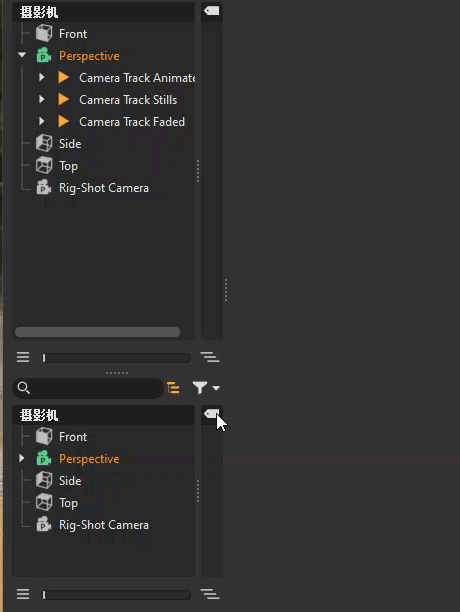Select the Perspective label in lower list
The width and height of the screenshot is (460, 612).
(89, 459)
